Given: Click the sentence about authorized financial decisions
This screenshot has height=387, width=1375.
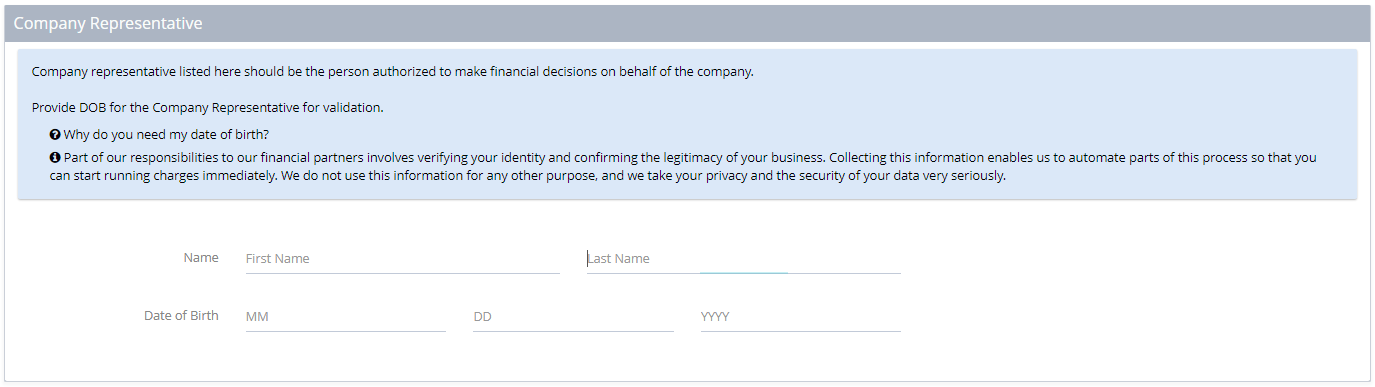Looking at the screenshot, I should [392, 72].
